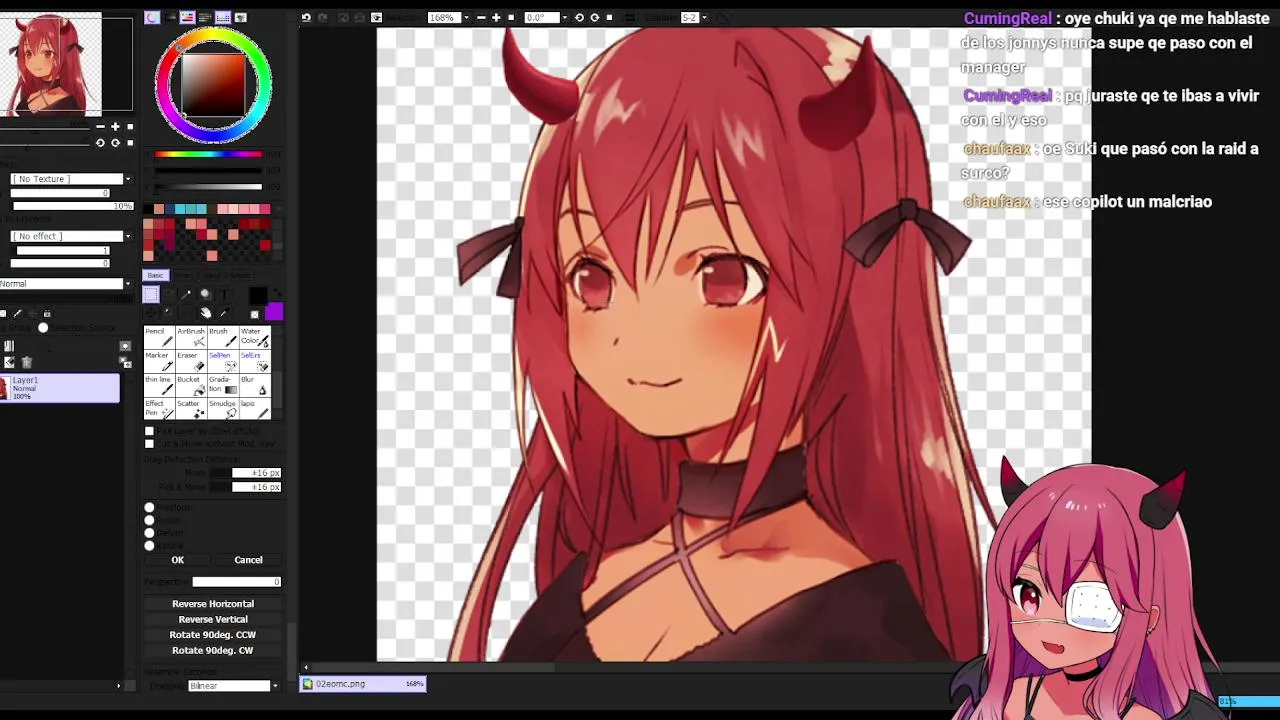This screenshot has width=1280, height=720.
Task: Choose the Effect Pen tool
Action: (x=159, y=409)
